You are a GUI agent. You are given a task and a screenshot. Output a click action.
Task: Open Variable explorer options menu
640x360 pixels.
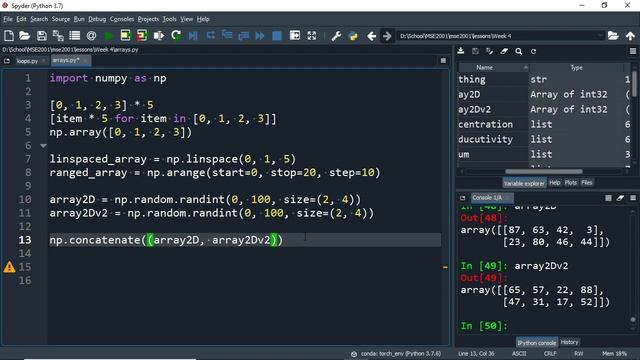(633, 51)
